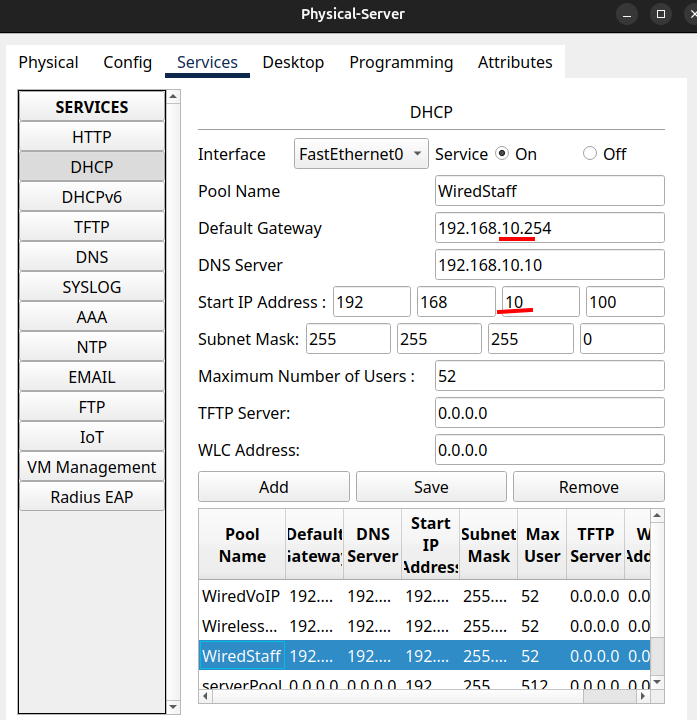The height and width of the screenshot is (720, 697).
Task: Click the Pool Name column header
Action: [242, 545]
